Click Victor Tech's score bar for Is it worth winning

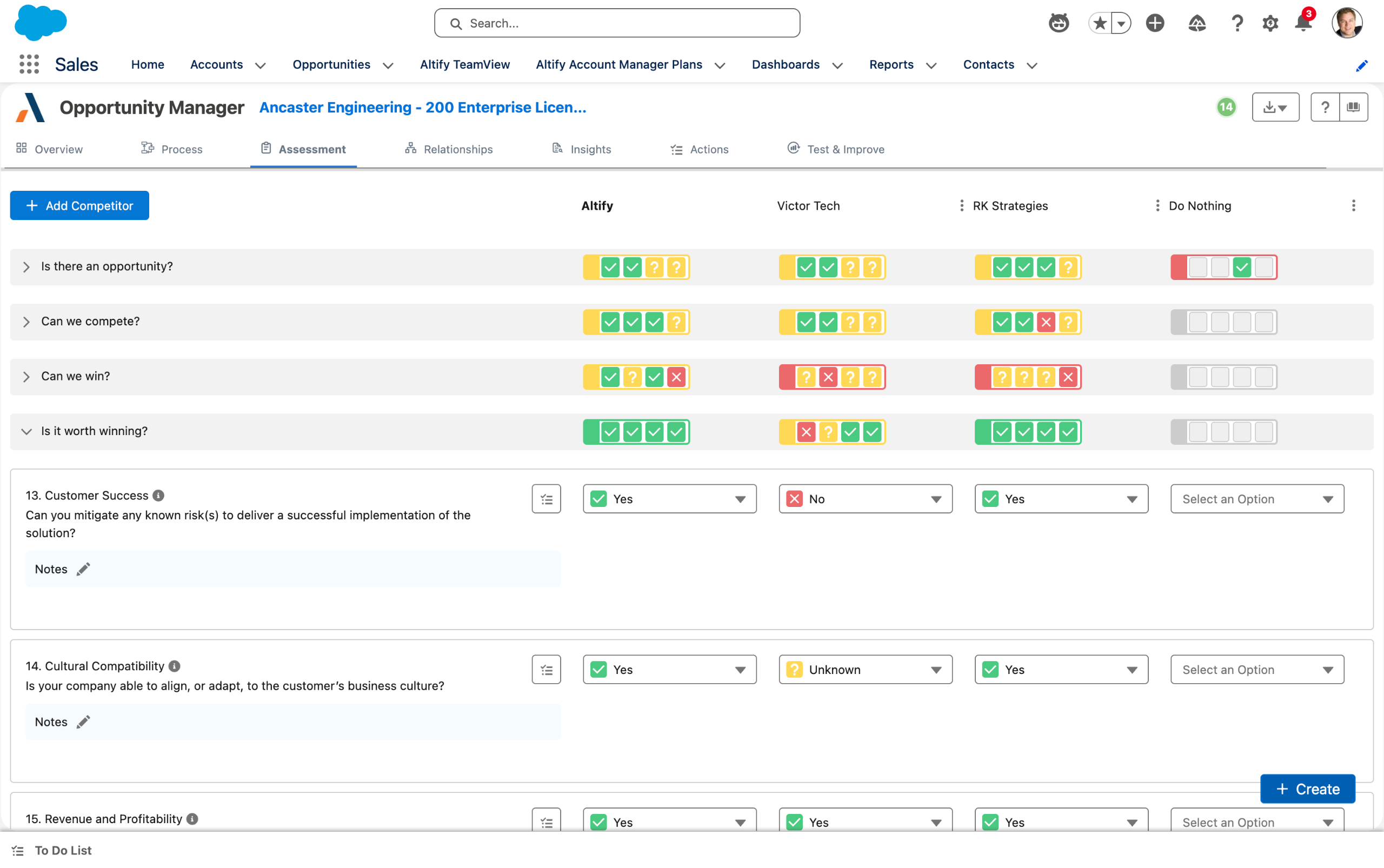[832, 432]
